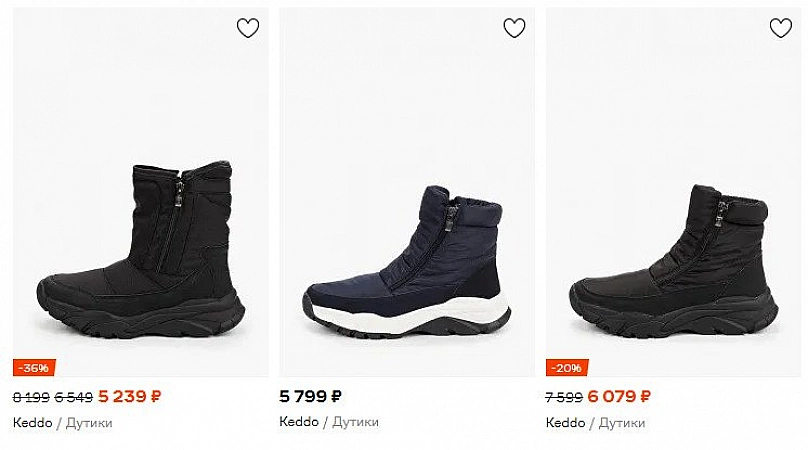Click the -20% discount badge
This screenshot has height=450, width=808.
(x=567, y=367)
